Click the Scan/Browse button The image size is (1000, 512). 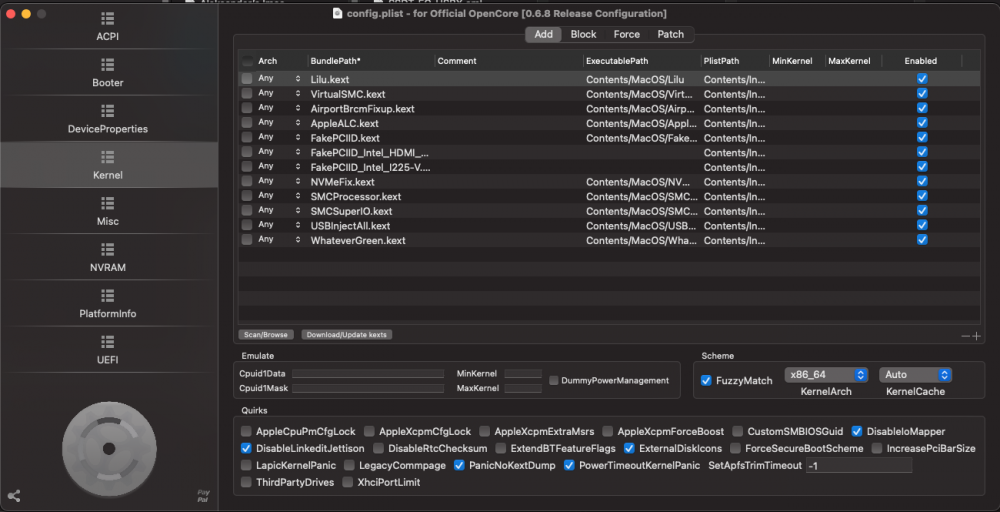[266, 335]
